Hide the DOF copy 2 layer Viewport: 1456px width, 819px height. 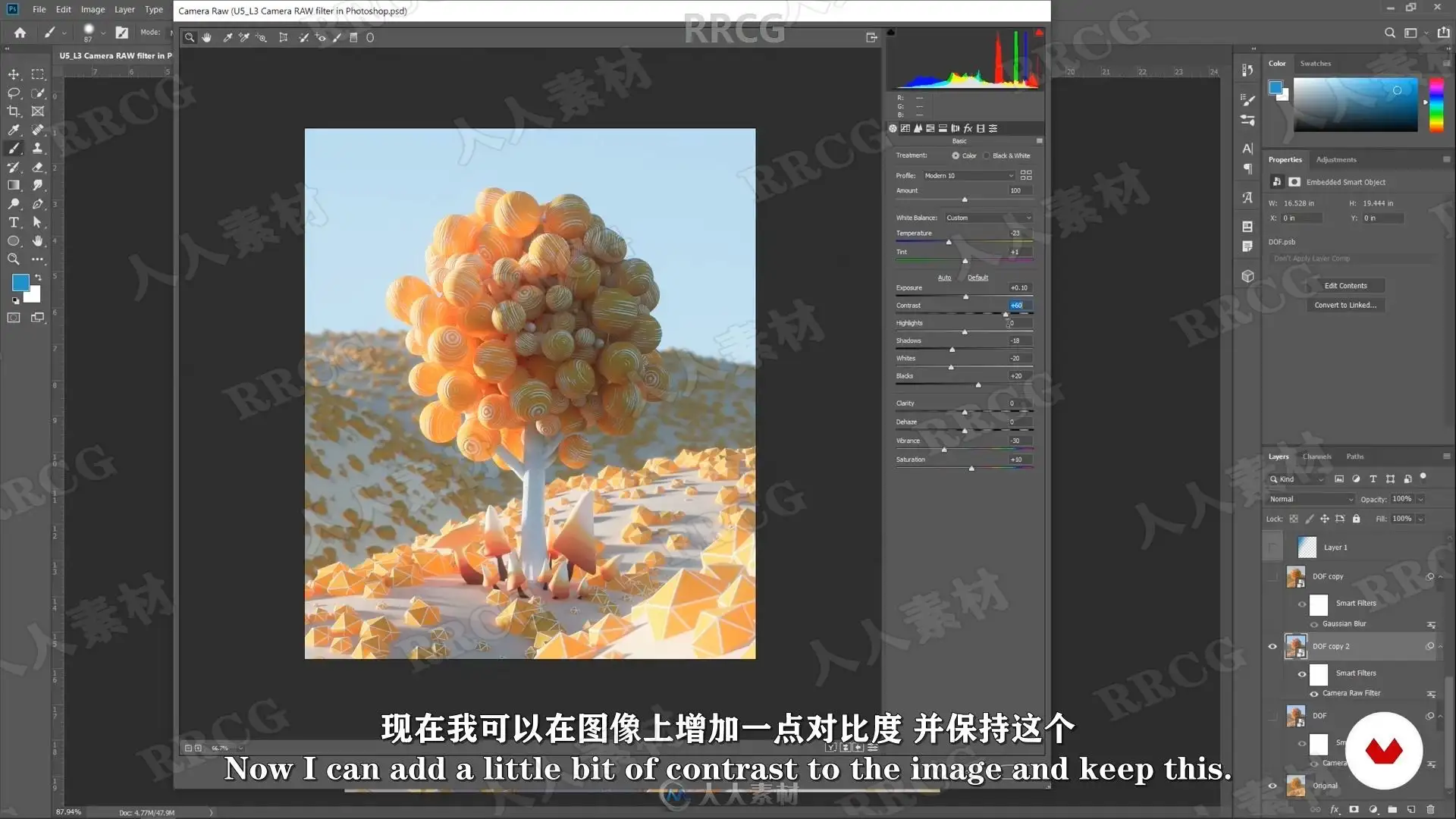pyautogui.click(x=1272, y=646)
